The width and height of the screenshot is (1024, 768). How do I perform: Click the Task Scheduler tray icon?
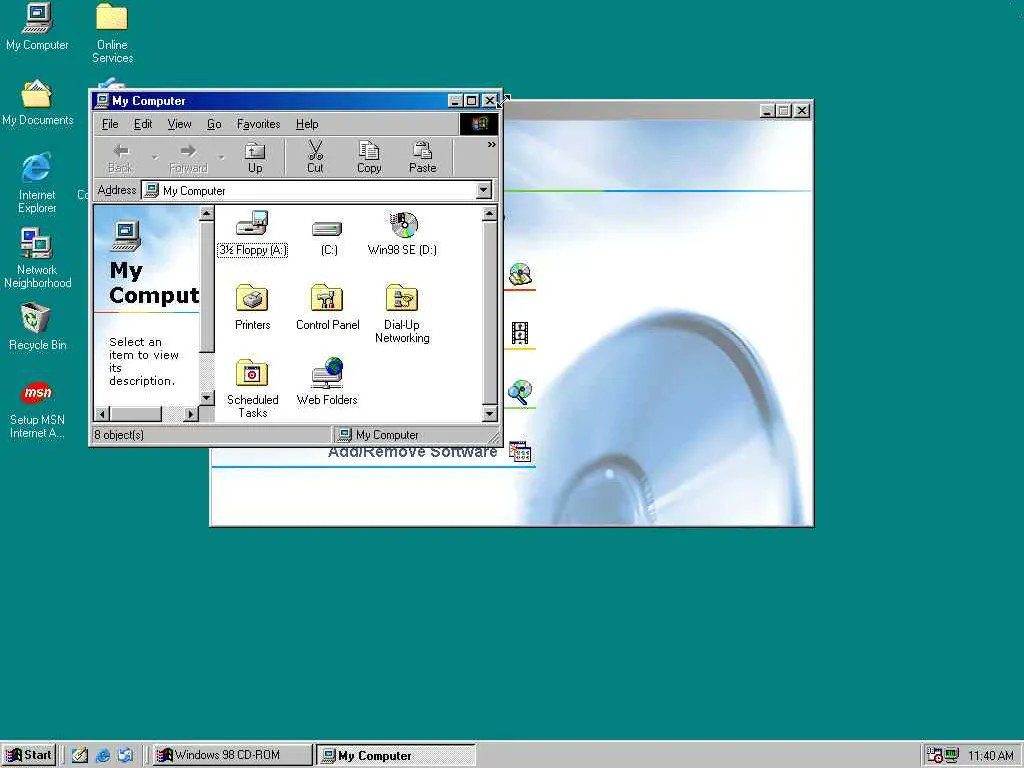coord(935,756)
